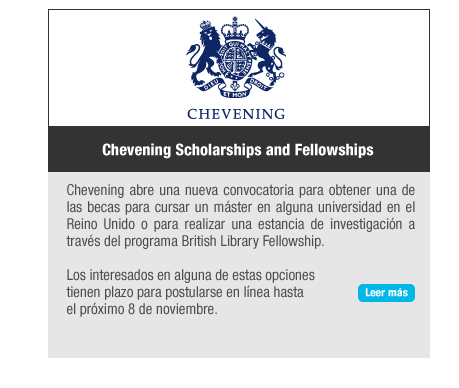Click the Chevening royal coat of arms logo
The width and height of the screenshot is (459, 388).
[x=236, y=68]
